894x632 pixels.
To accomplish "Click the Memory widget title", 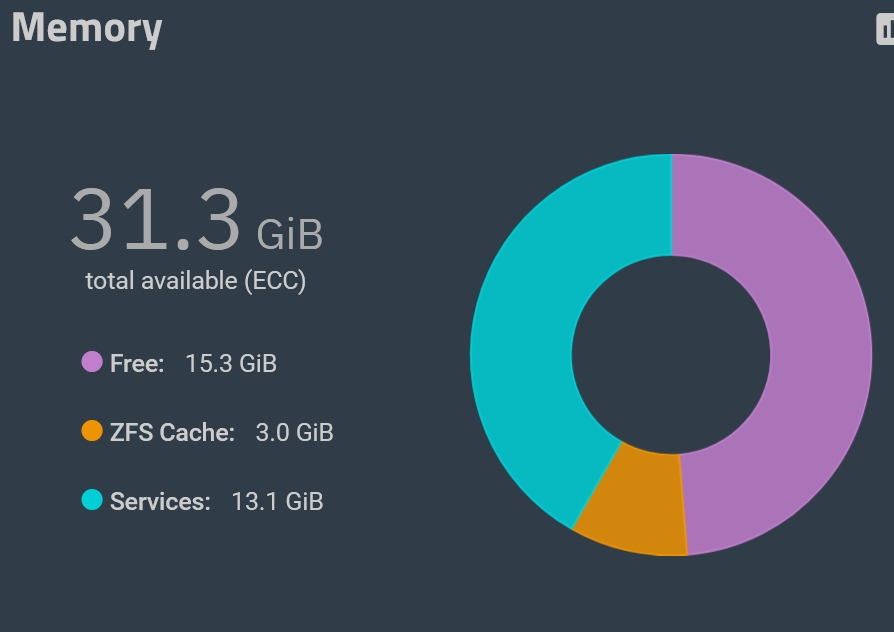I will click(87, 28).
